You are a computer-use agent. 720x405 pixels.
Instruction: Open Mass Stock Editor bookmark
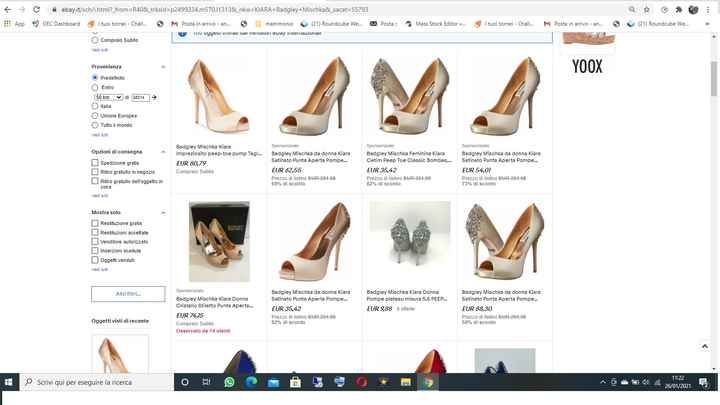click(x=436, y=23)
